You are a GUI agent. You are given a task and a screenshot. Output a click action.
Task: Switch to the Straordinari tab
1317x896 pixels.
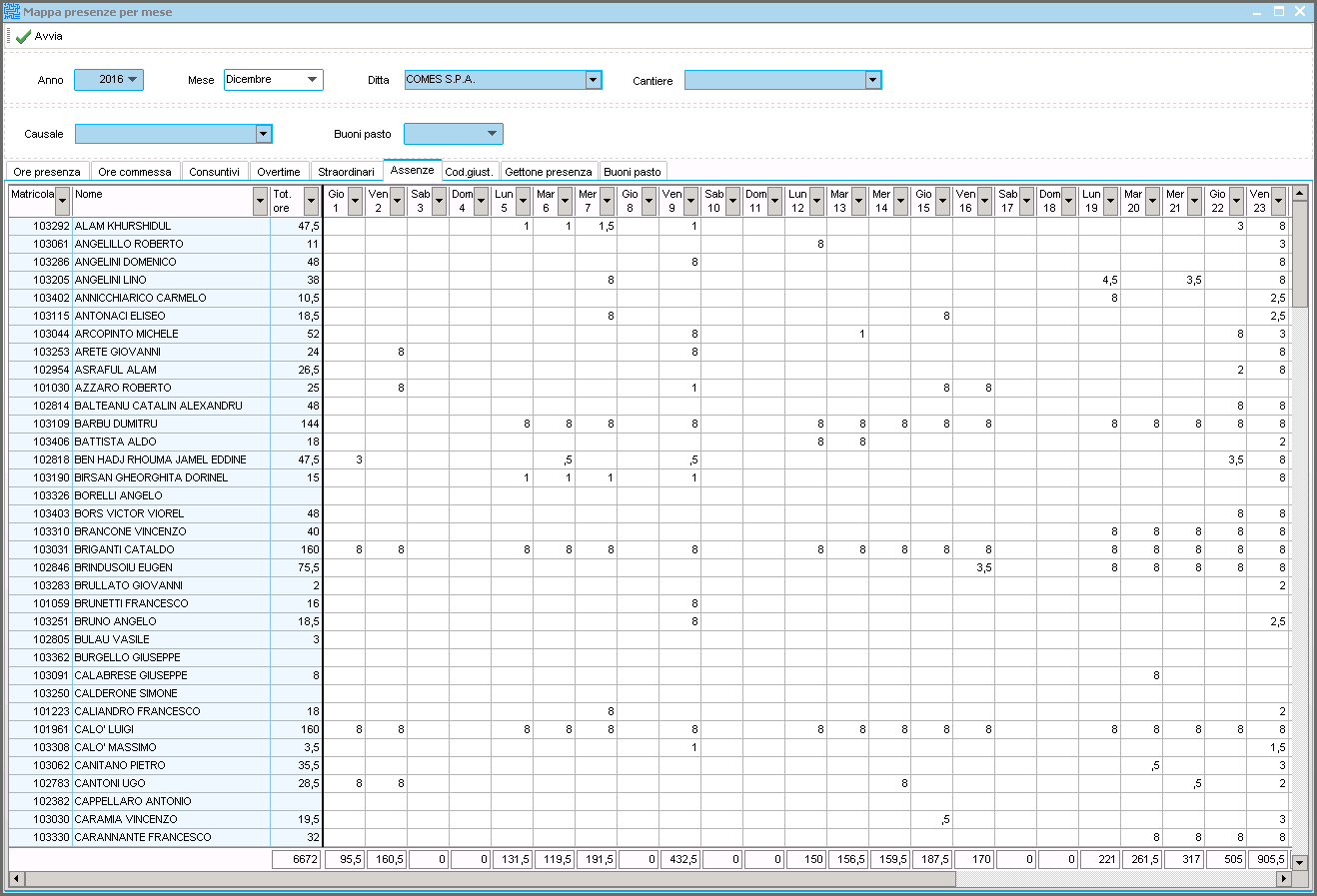pyautogui.click(x=346, y=172)
